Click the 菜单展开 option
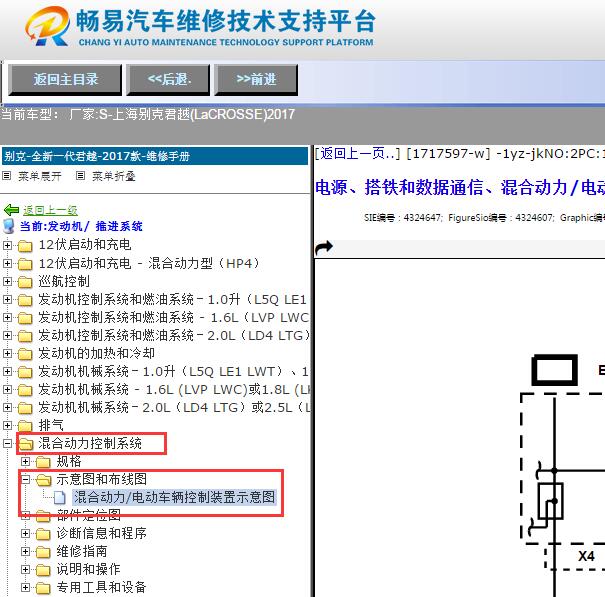This screenshot has width=605, height=597. point(39,176)
